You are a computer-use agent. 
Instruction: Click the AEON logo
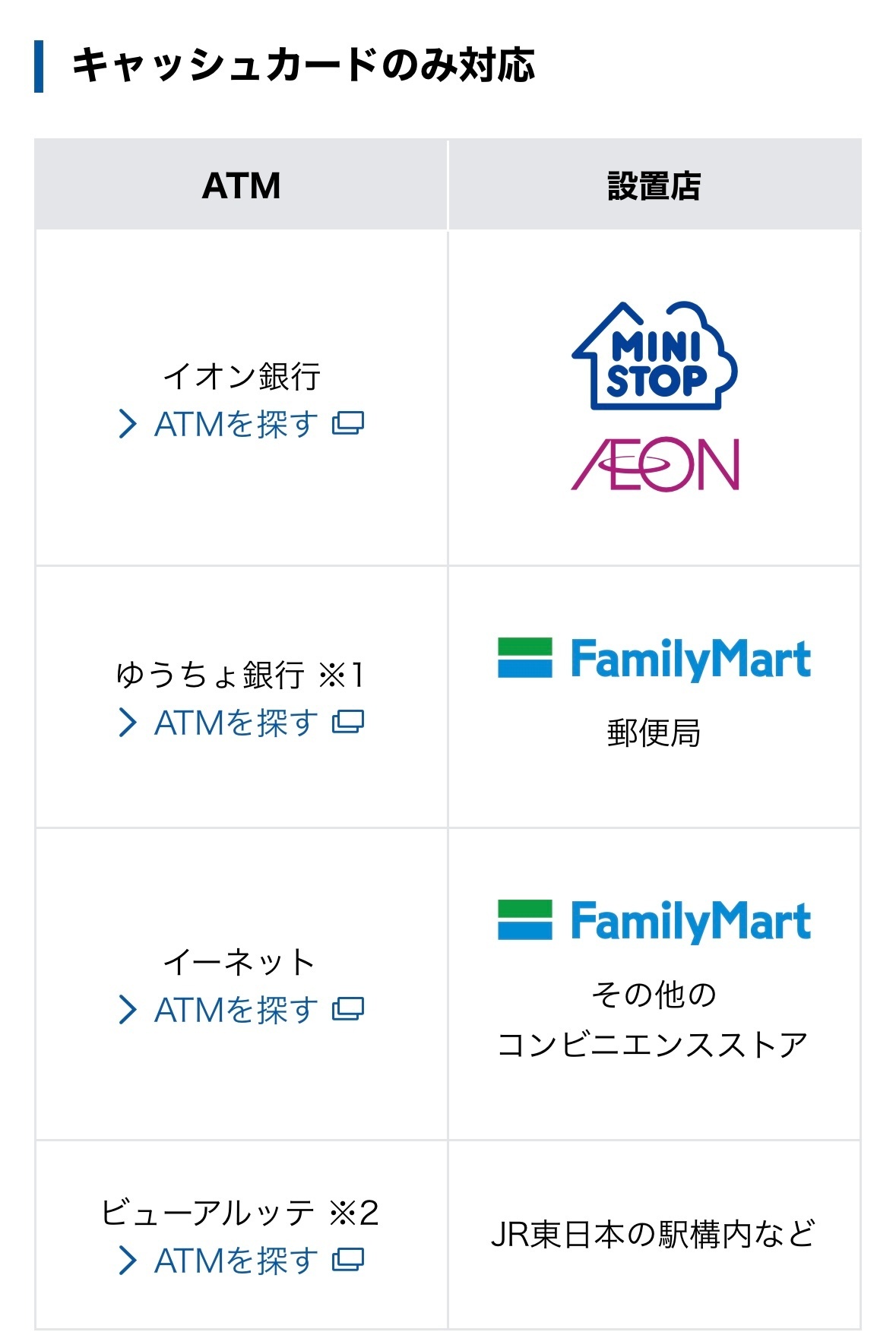[x=655, y=464]
